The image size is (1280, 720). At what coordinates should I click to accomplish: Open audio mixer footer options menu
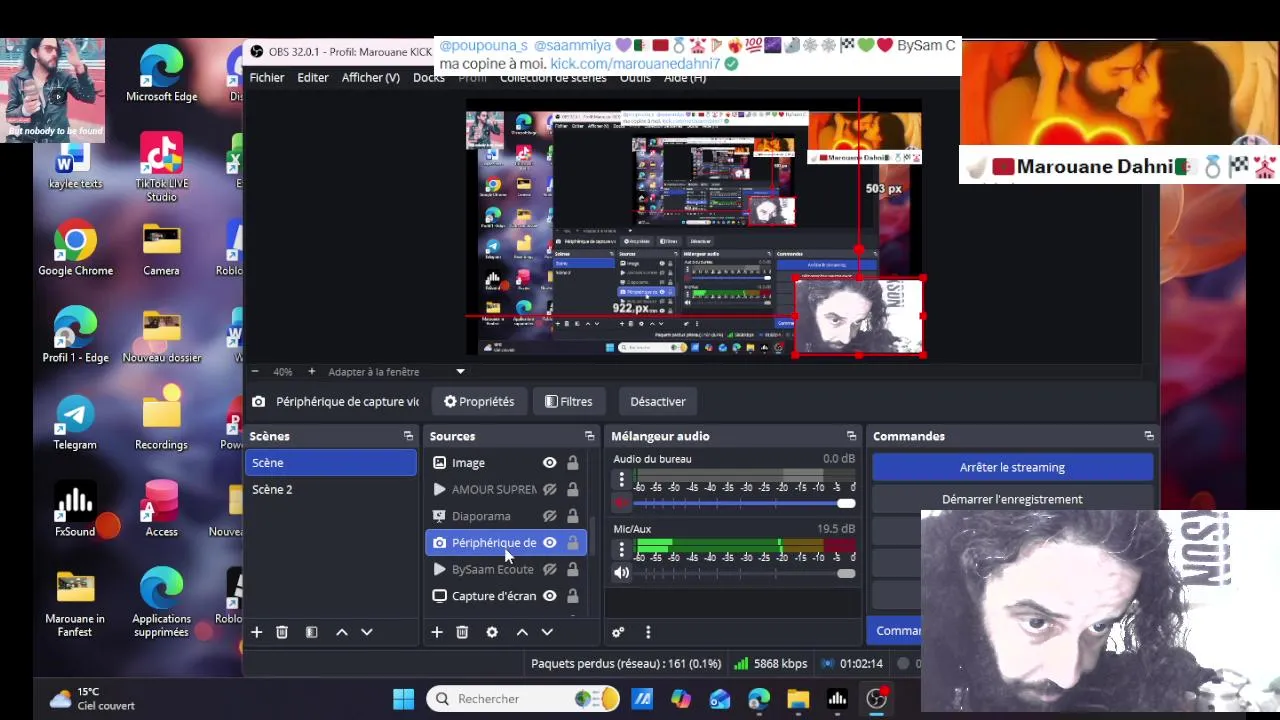(x=648, y=632)
